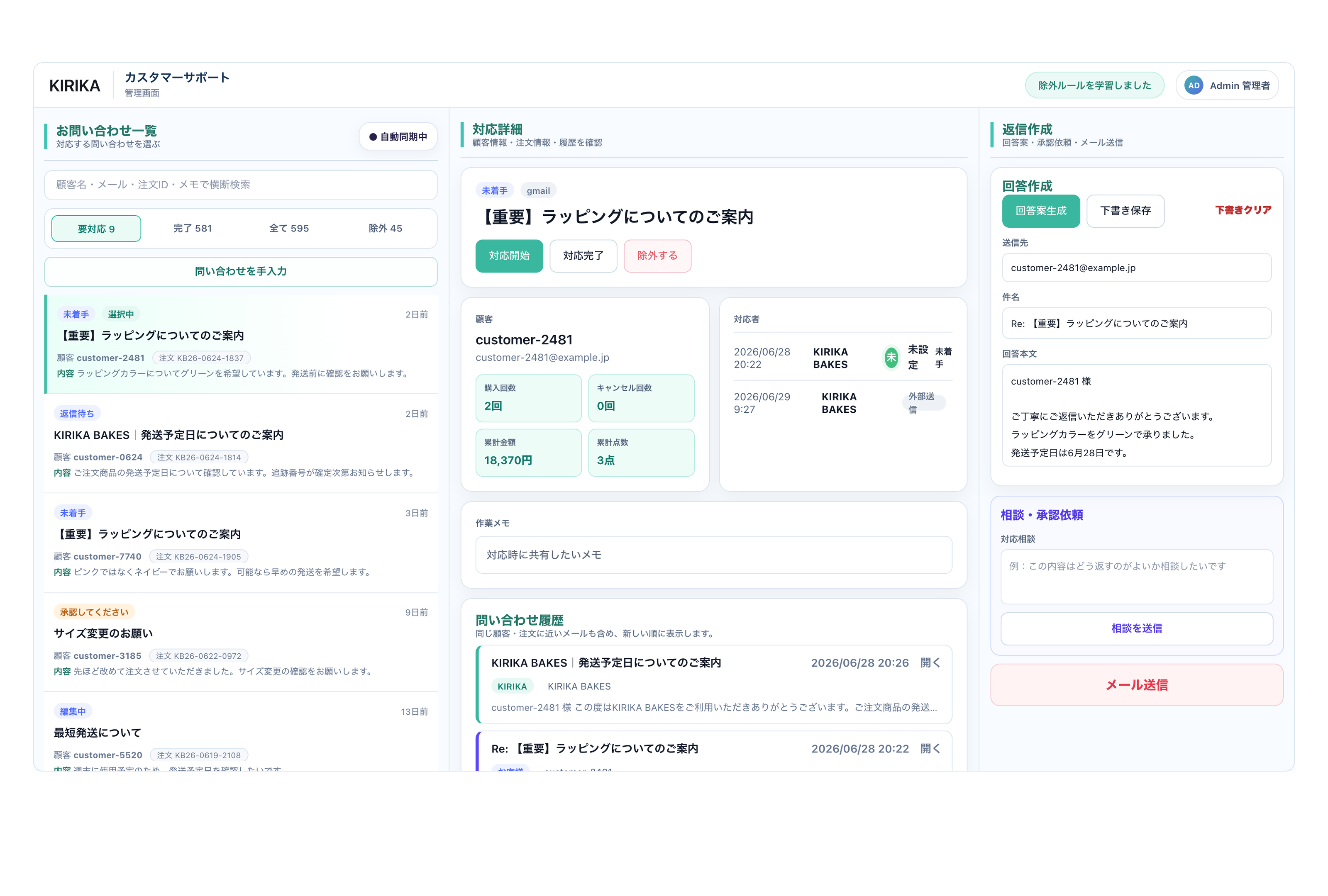1328x896 pixels.
Task: Switch to the 全て 595 tab
Action: coord(289,229)
